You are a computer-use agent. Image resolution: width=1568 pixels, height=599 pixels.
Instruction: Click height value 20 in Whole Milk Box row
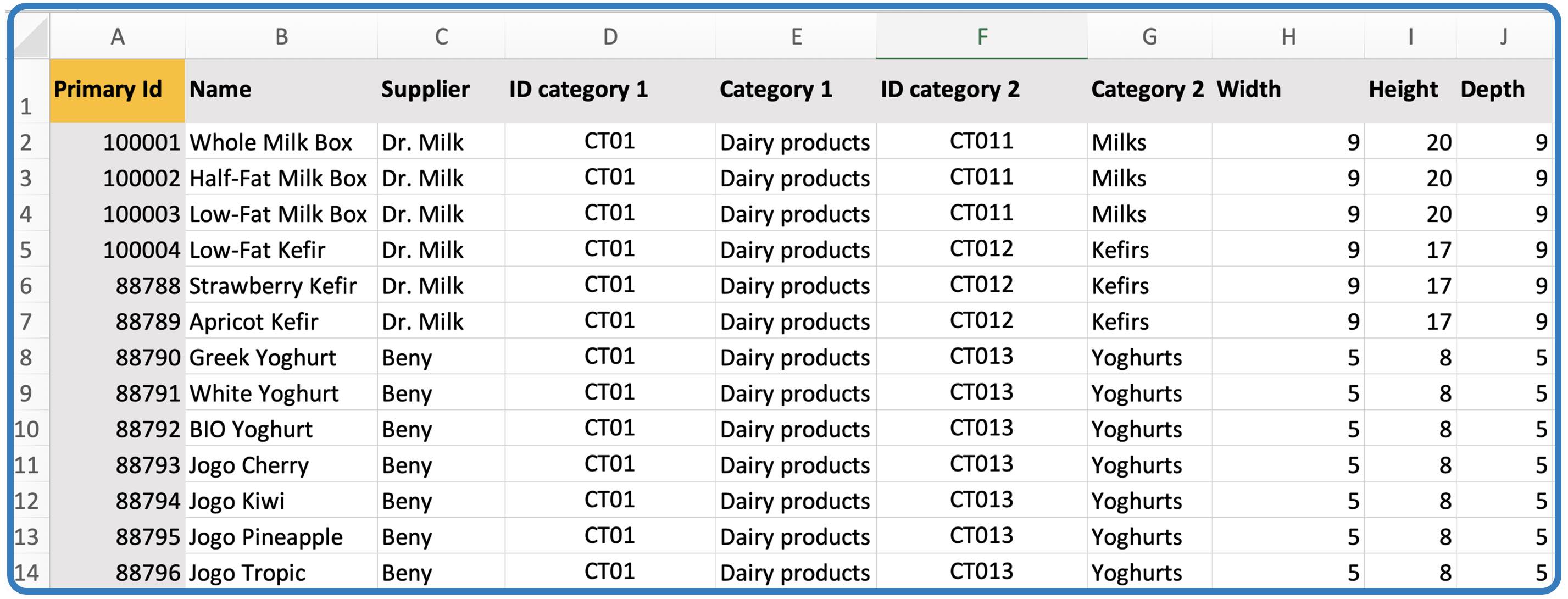(1410, 141)
